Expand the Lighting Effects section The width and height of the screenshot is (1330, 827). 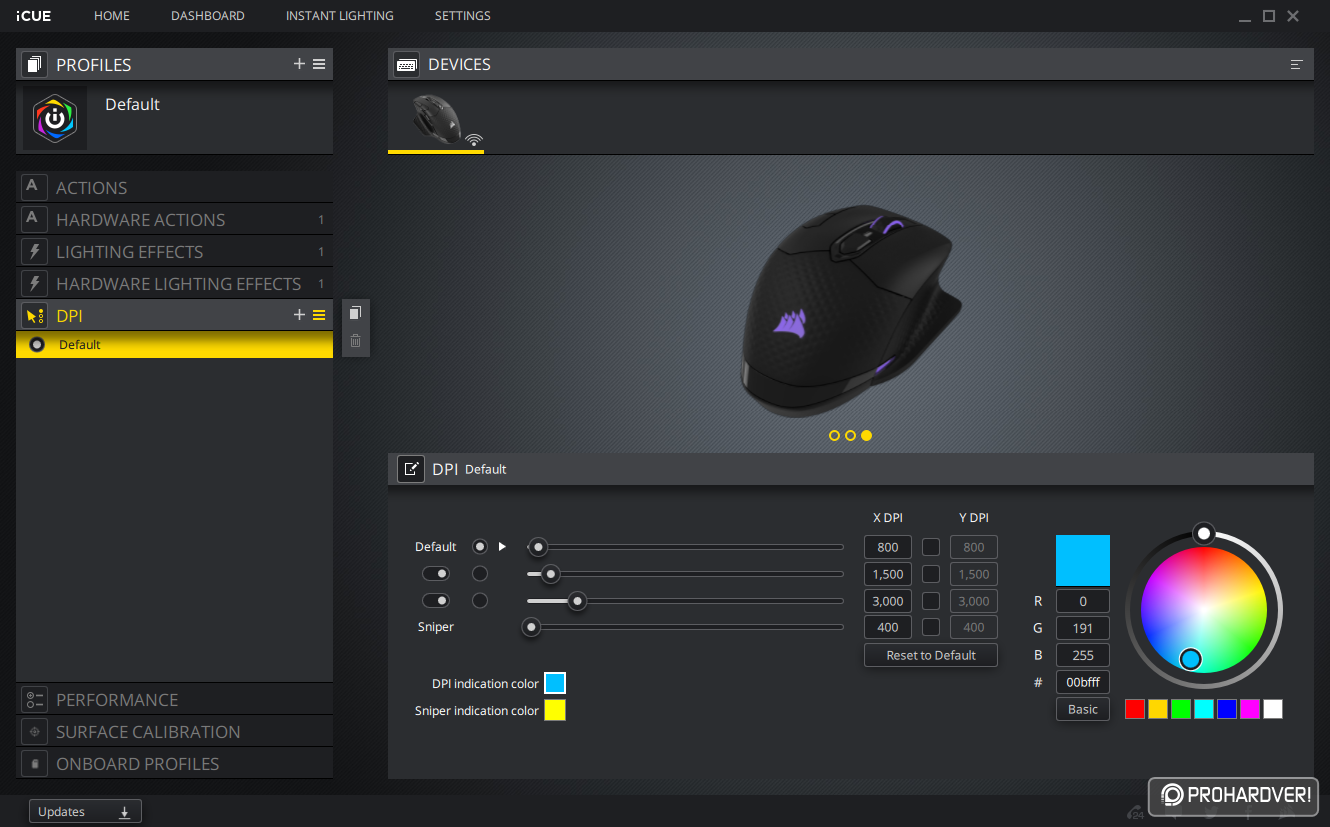[x=175, y=251]
